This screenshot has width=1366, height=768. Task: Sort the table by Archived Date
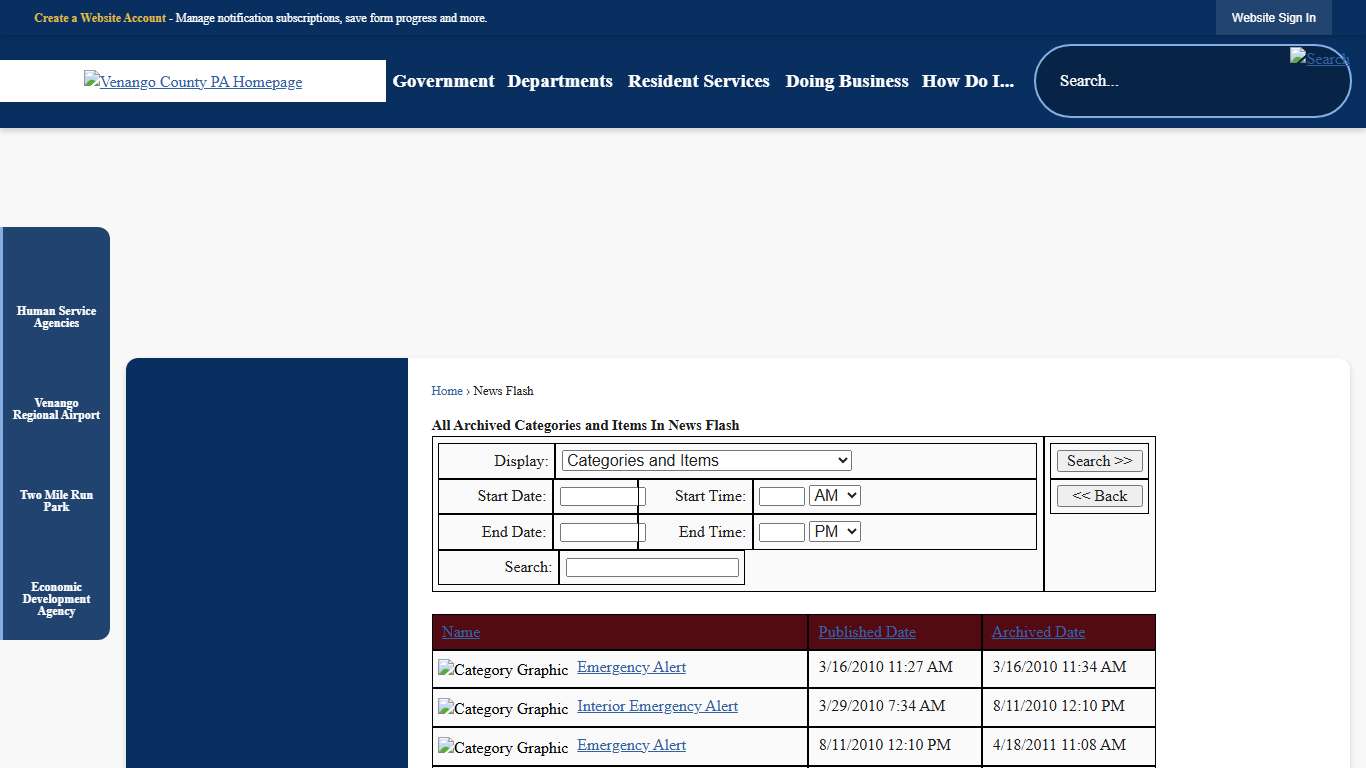(1038, 632)
